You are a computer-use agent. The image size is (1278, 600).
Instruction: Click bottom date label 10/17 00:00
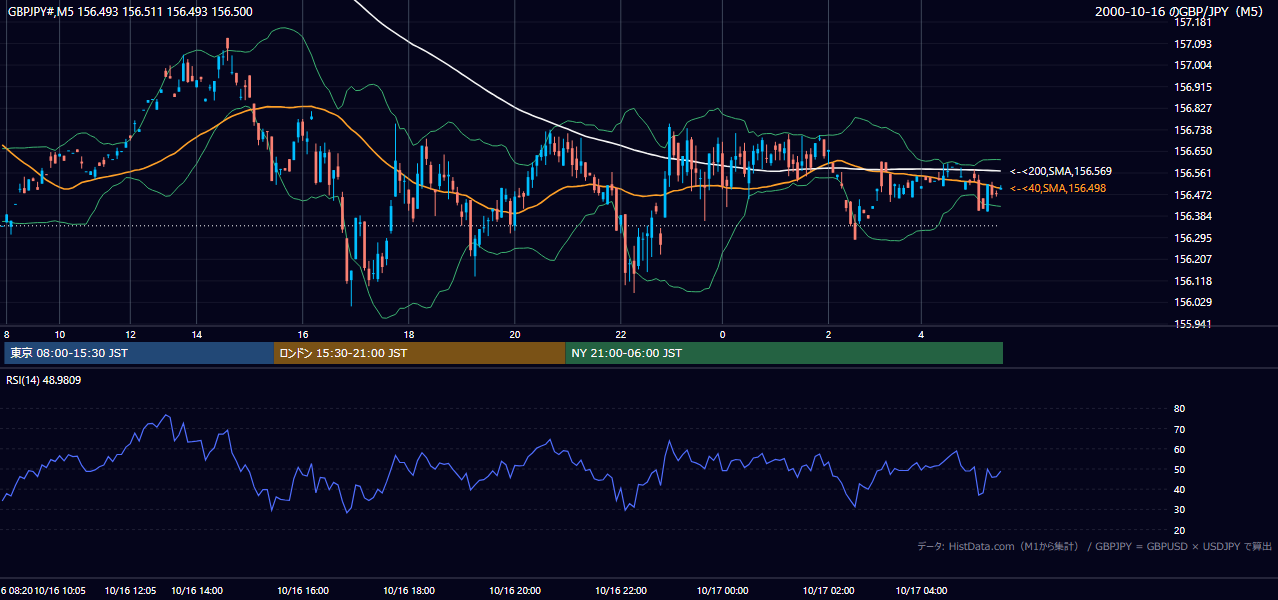722,591
